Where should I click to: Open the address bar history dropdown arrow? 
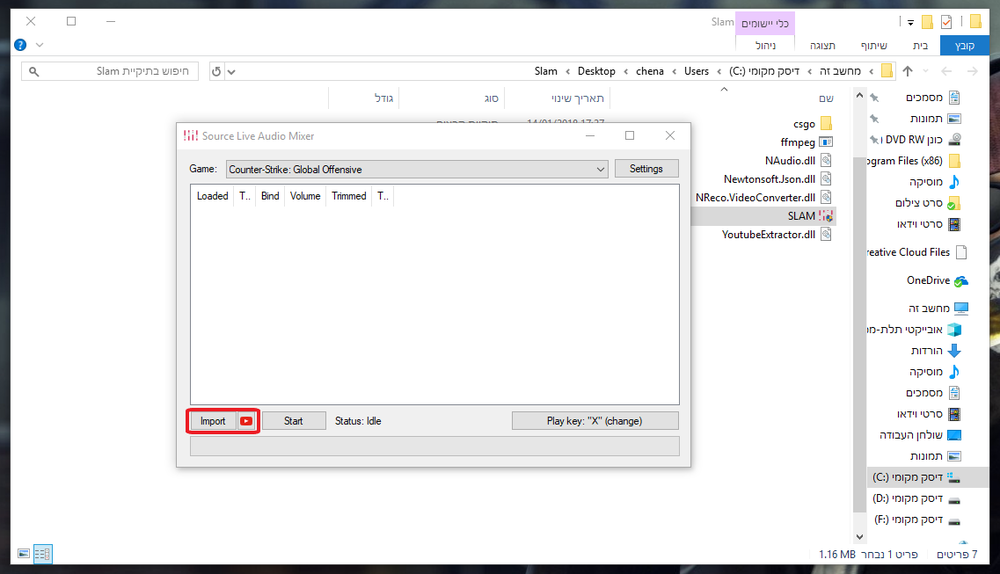pos(232,71)
